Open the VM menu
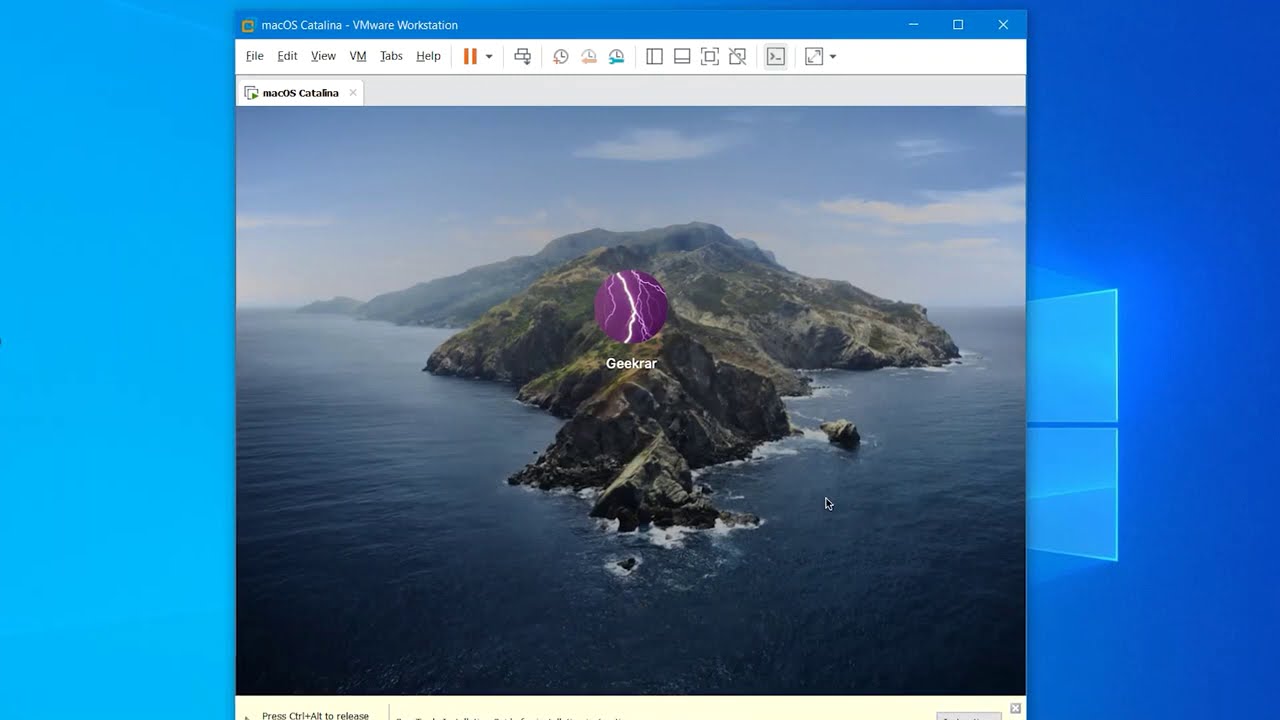Image resolution: width=1280 pixels, height=720 pixels. coord(358,56)
